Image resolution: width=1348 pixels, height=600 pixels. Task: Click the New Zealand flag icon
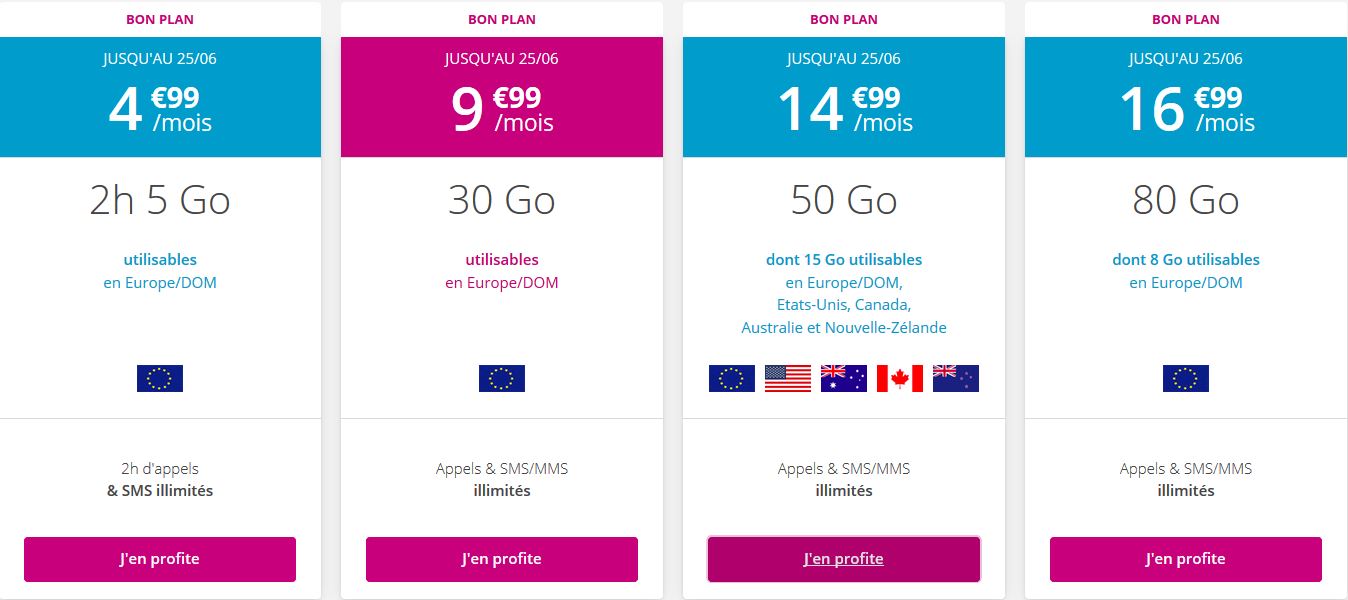click(956, 378)
